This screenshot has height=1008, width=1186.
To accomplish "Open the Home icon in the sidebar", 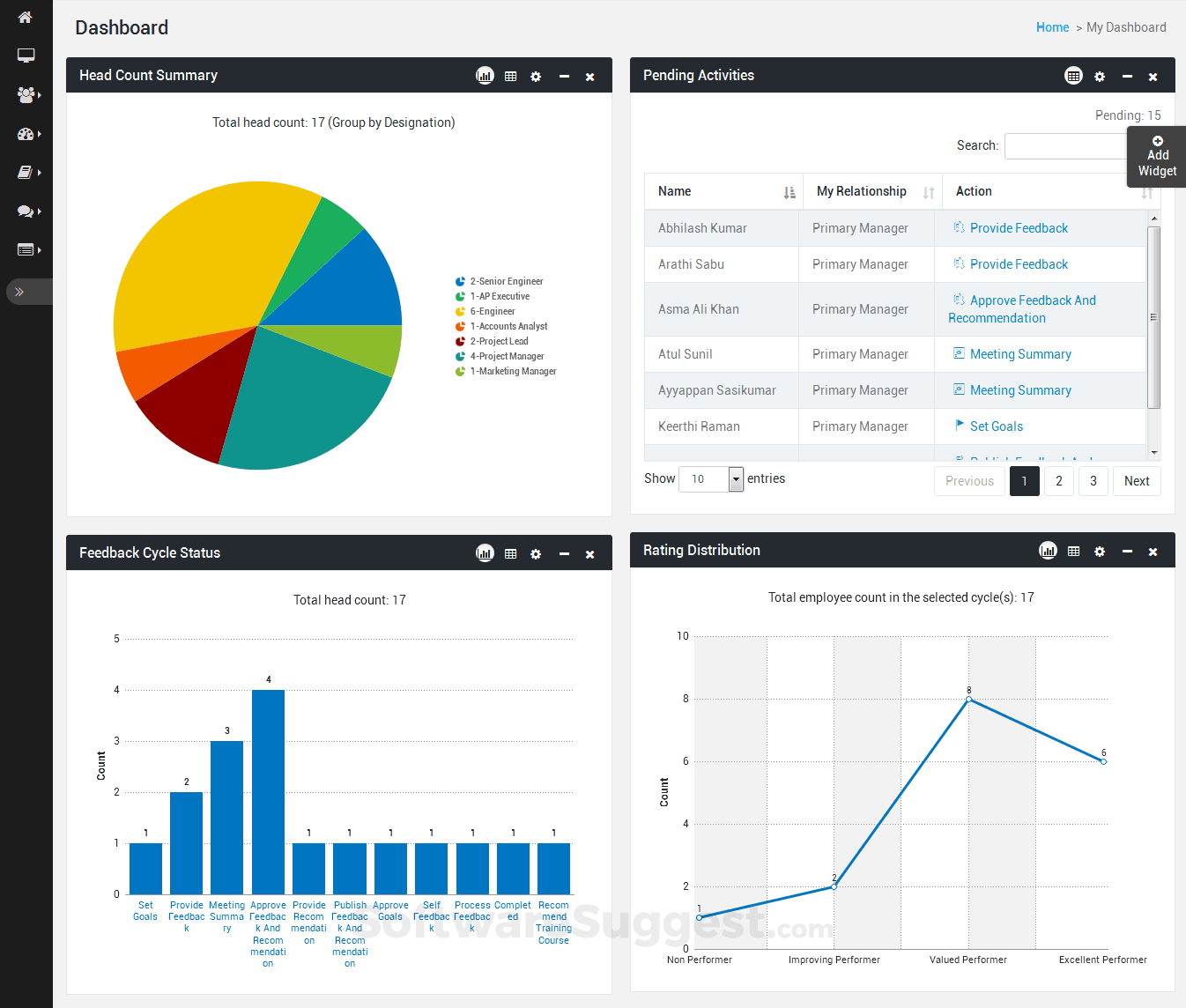I will (x=26, y=17).
